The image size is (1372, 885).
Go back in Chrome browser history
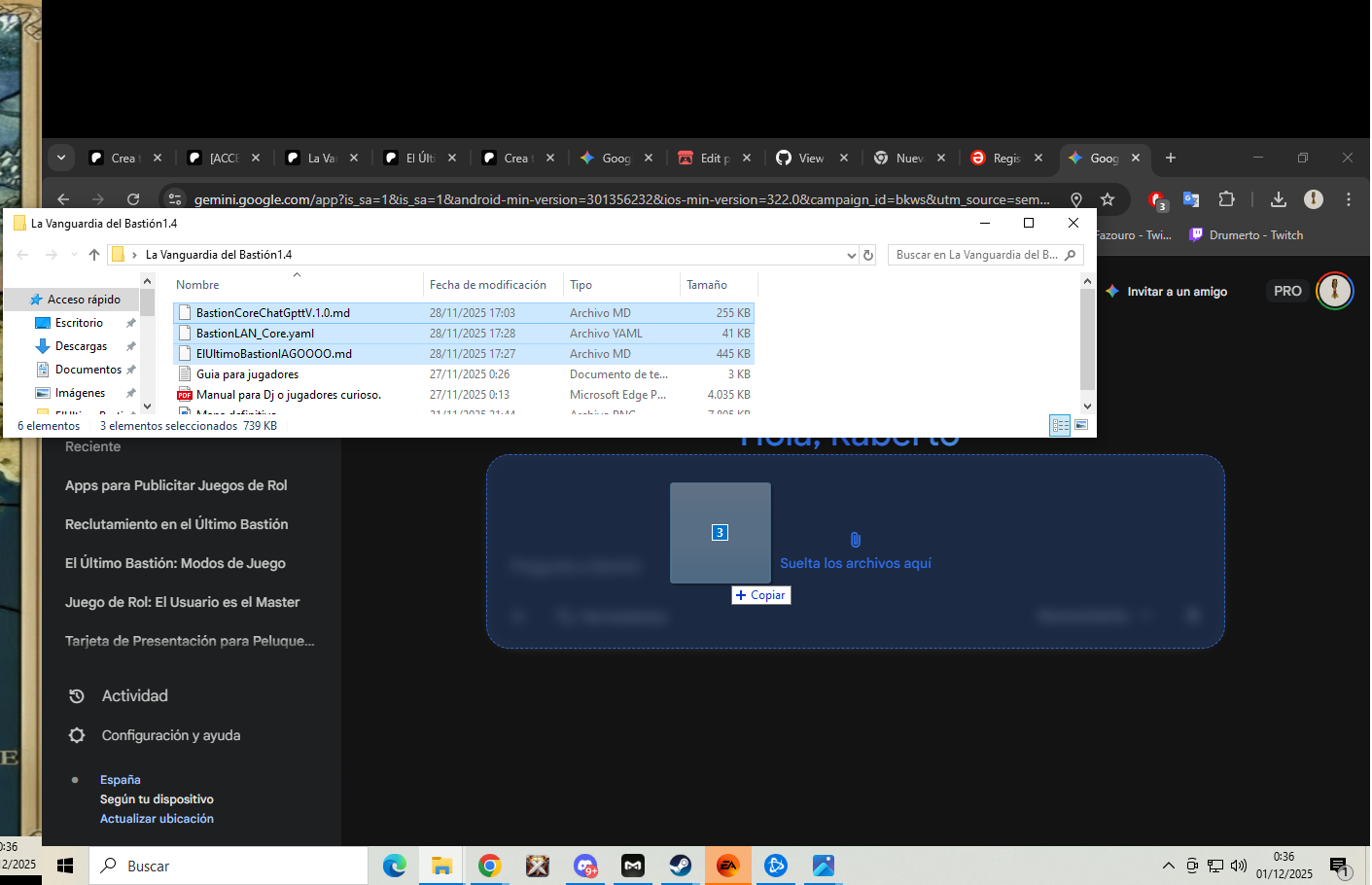[63, 199]
